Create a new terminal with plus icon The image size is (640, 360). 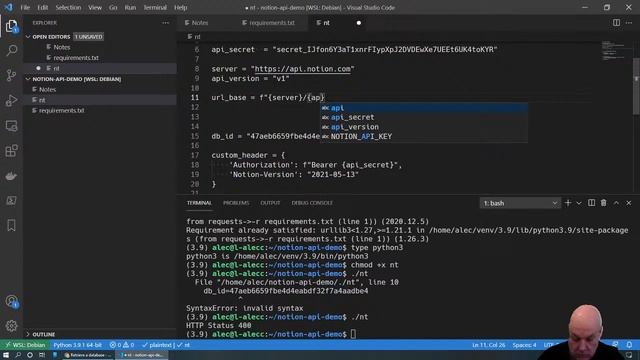[x=568, y=203]
